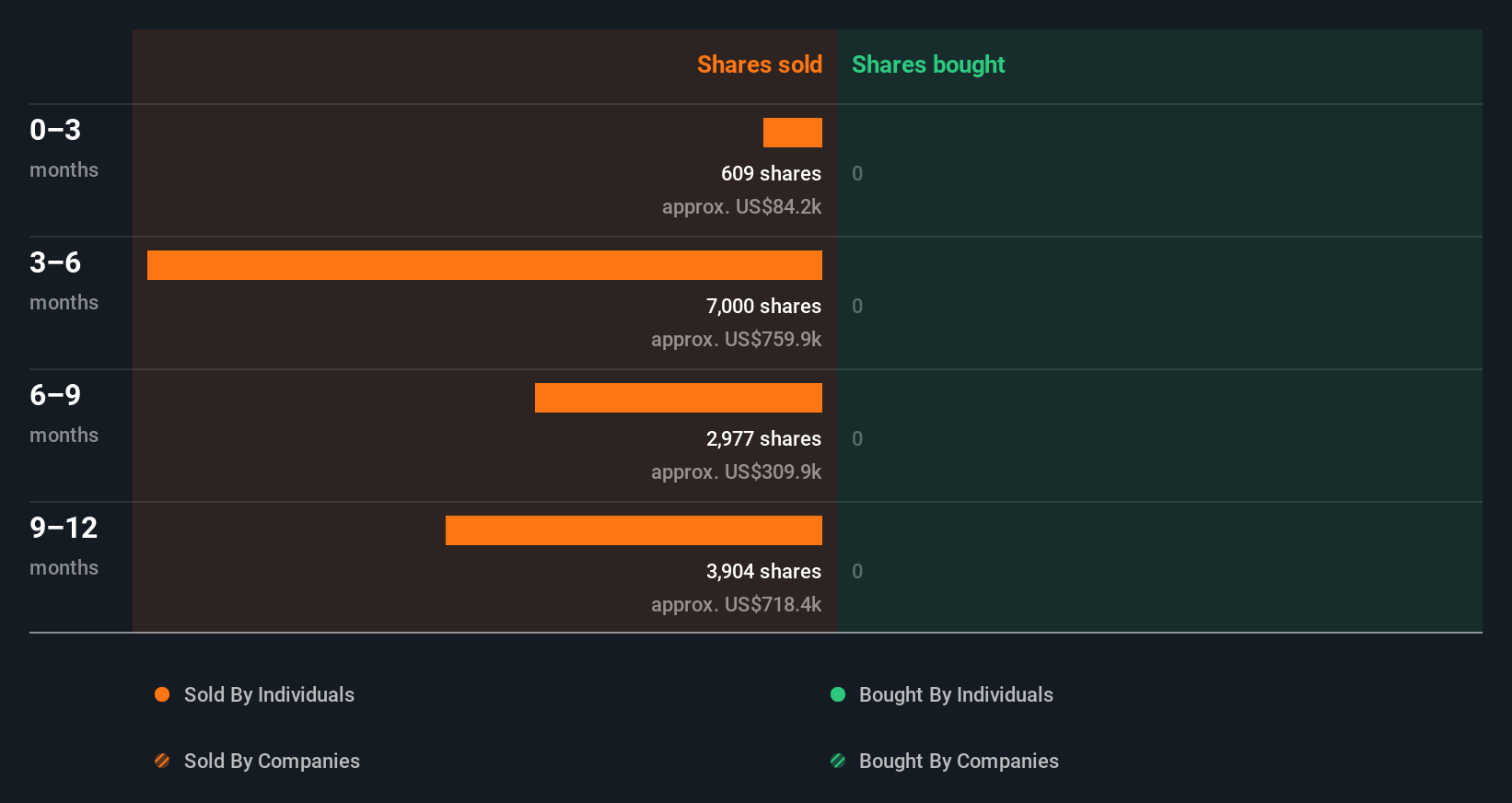Click the approx. US$718.4k value text
The height and width of the screenshot is (803, 1512).
tap(736, 604)
